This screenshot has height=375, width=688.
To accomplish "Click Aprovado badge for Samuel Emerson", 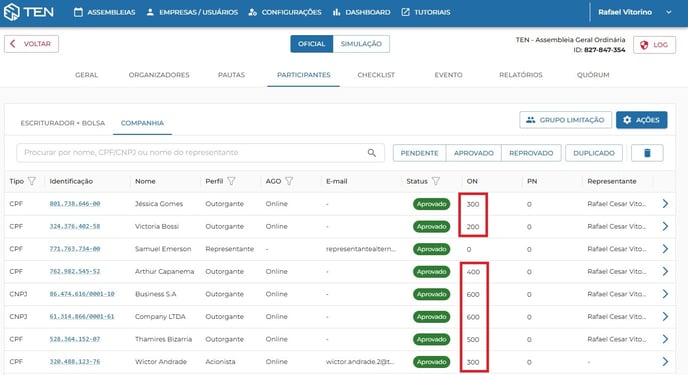I will click(x=431, y=249).
